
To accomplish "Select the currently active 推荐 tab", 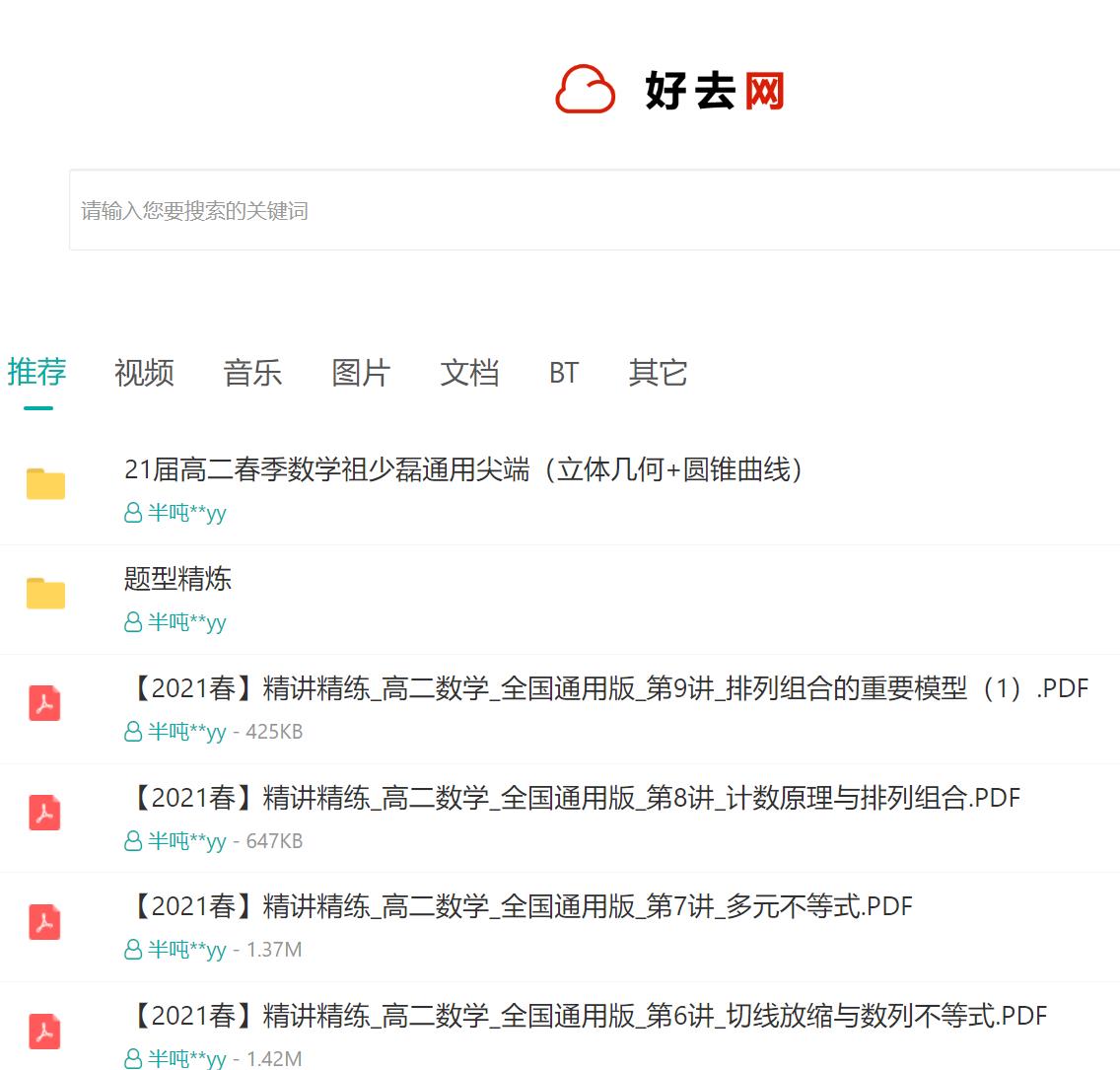I will 36,373.
